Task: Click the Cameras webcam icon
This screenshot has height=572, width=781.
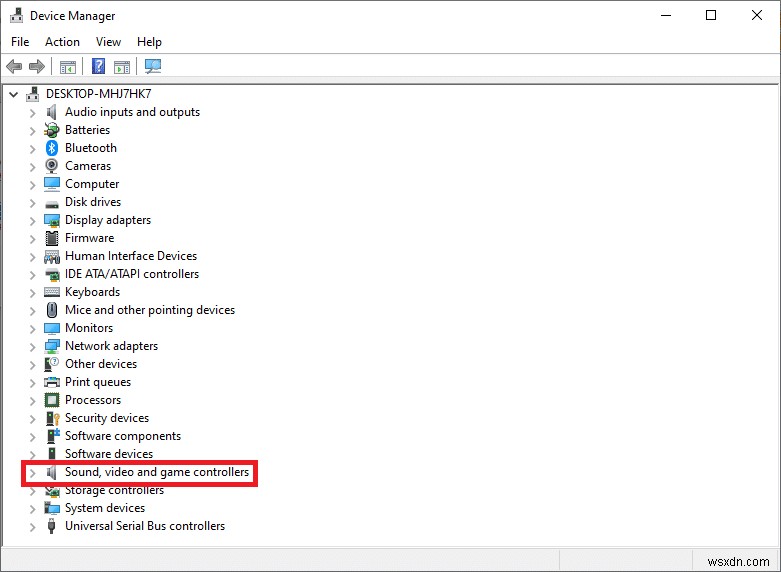Action: coord(52,166)
